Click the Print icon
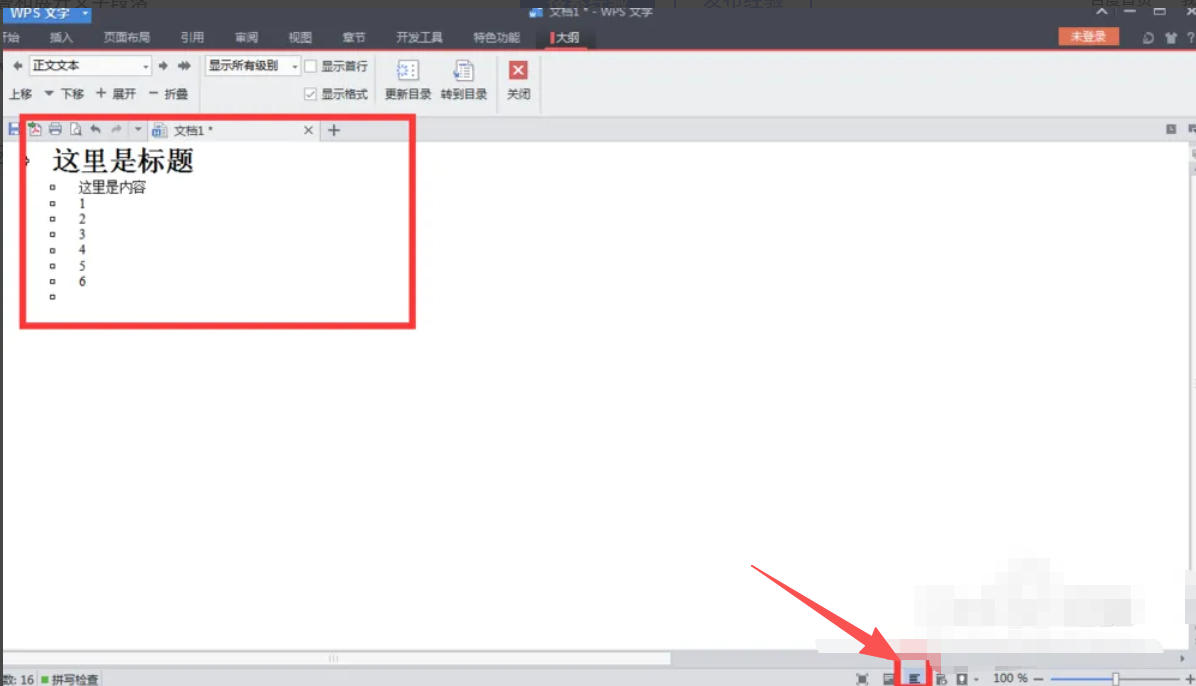Image resolution: width=1196 pixels, height=686 pixels. [55, 129]
